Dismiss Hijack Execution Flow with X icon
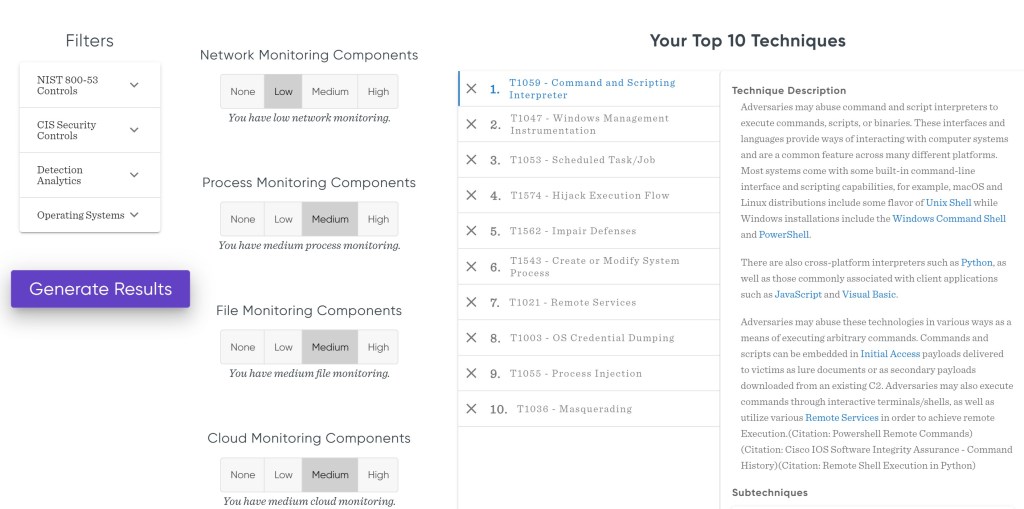 pos(472,195)
